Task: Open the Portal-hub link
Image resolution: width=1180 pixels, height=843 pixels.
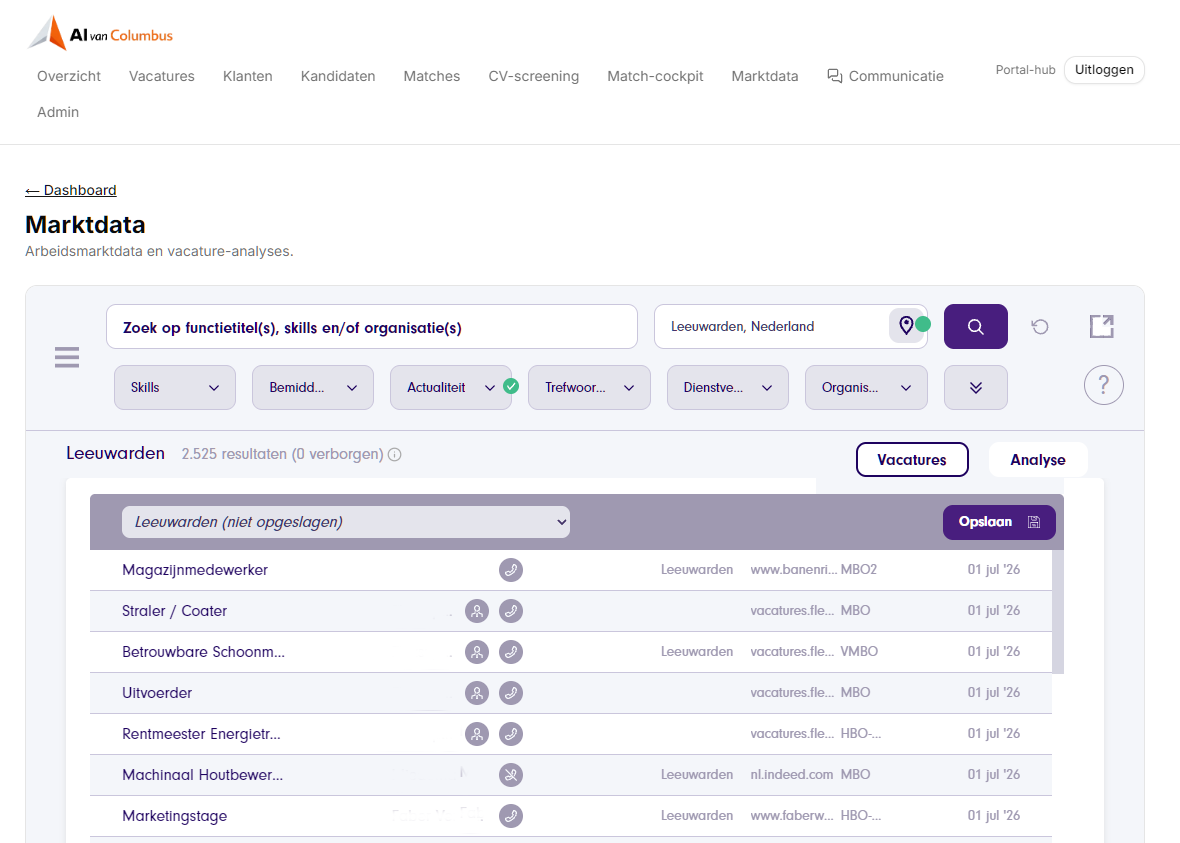Action: [x=1025, y=70]
